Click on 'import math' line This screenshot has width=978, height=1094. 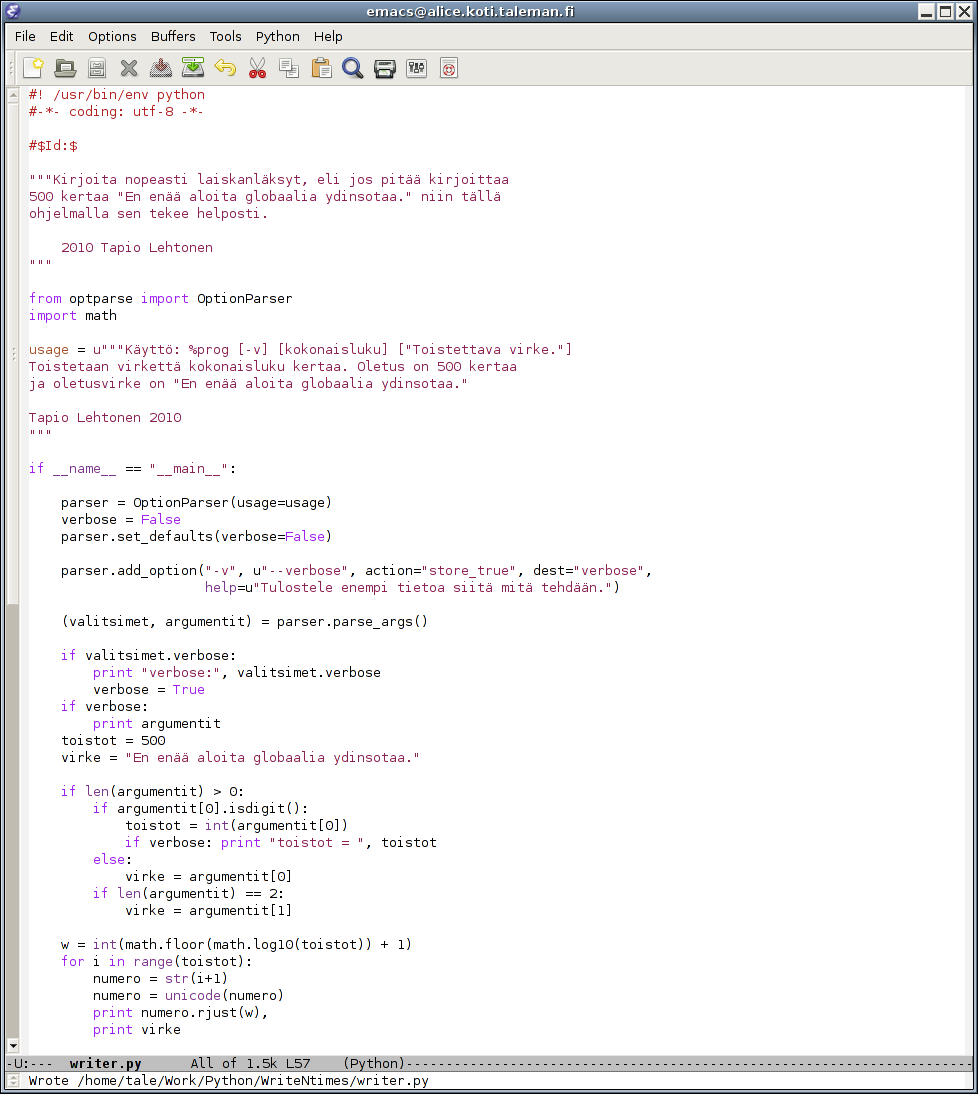pyautogui.click(x=73, y=315)
